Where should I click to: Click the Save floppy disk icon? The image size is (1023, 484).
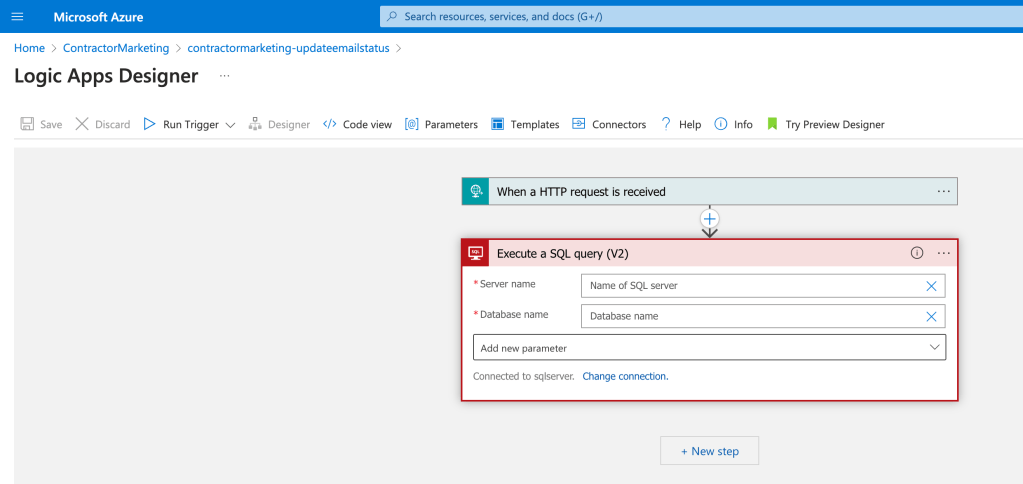click(27, 124)
